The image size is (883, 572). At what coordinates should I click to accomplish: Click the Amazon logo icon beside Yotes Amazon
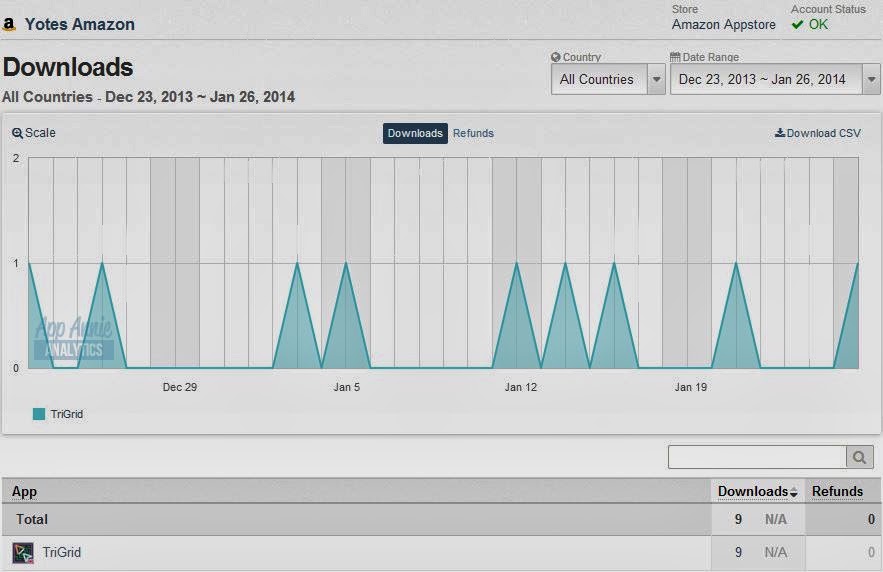9,24
